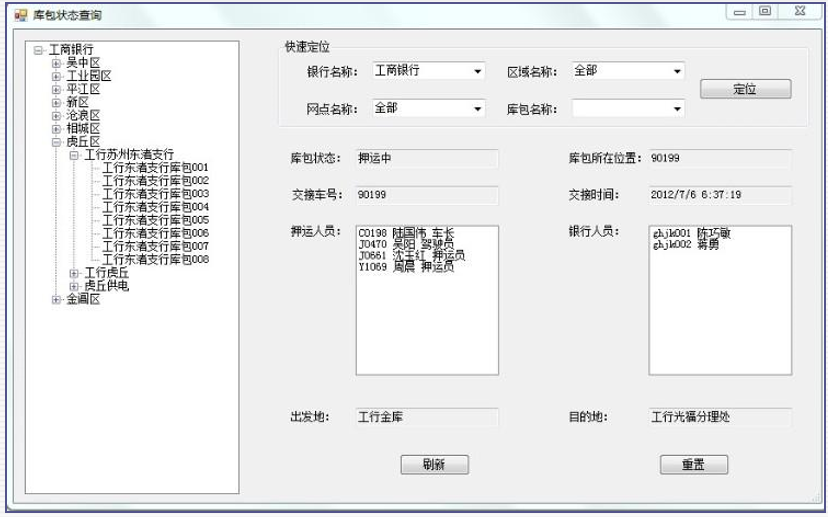
Task: Expand the 新区 tree node
Action: click(56, 102)
